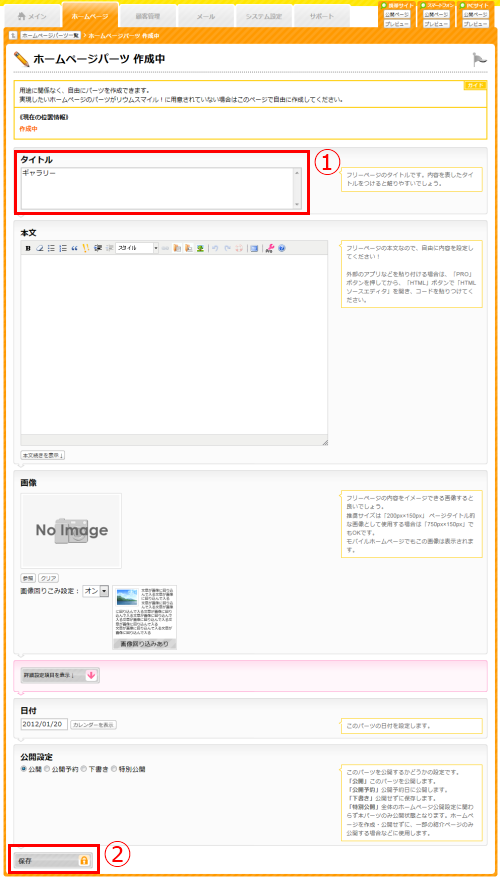
Task: Select the 公開 radio button
Action: (x=24, y=769)
